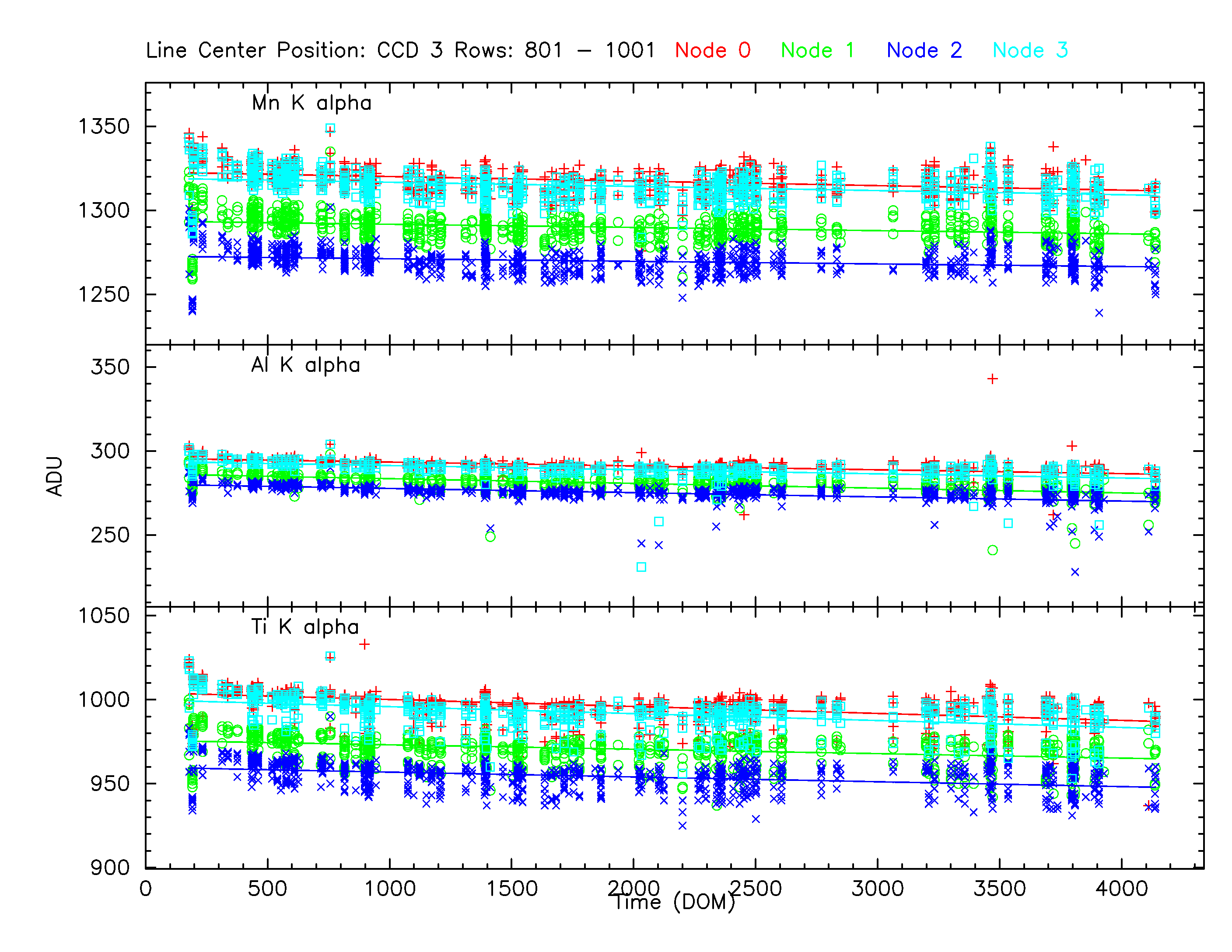Click the Mn K alpha panel title
Viewport: 1232px width, 952px height.
coord(311,103)
